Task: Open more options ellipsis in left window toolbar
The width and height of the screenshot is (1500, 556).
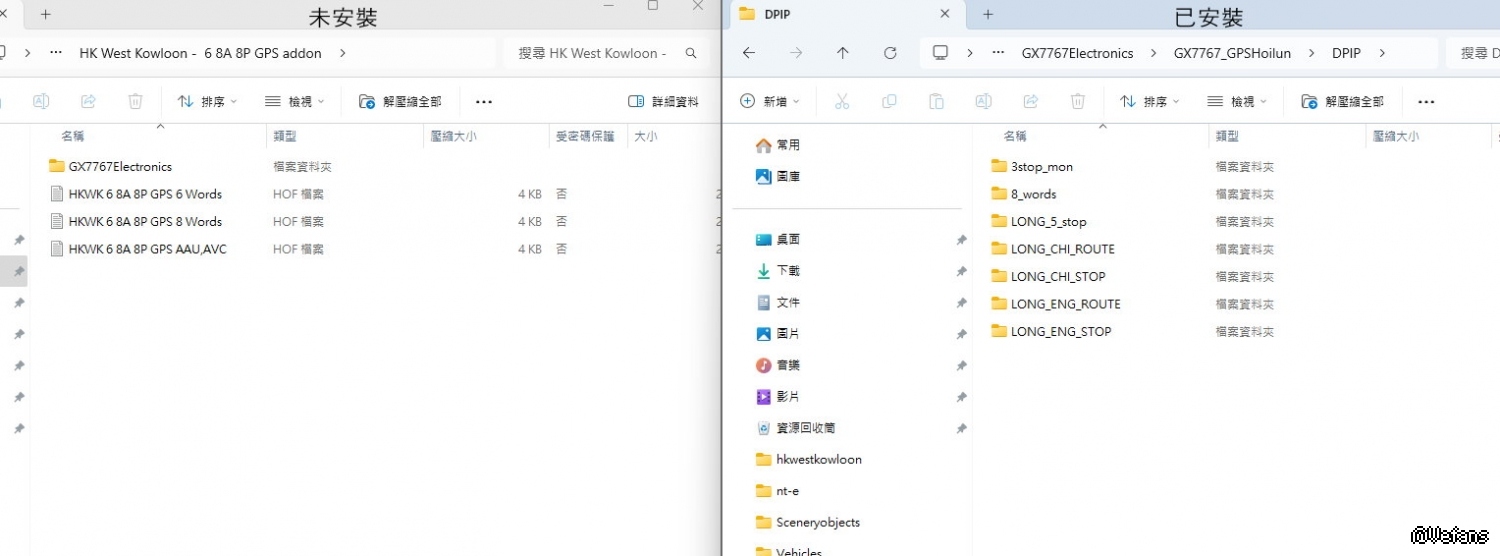Action: pyautogui.click(x=484, y=101)
